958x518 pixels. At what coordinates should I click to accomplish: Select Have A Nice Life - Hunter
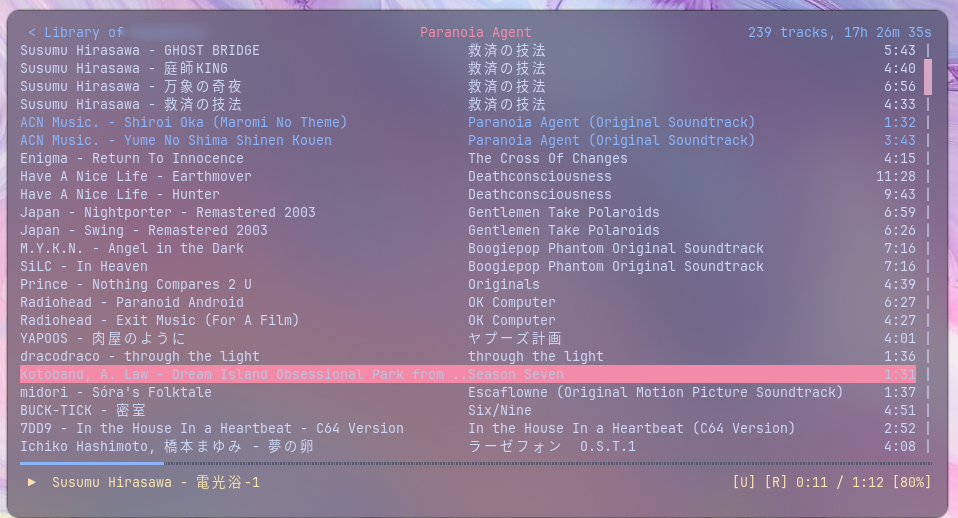point(120,194)
